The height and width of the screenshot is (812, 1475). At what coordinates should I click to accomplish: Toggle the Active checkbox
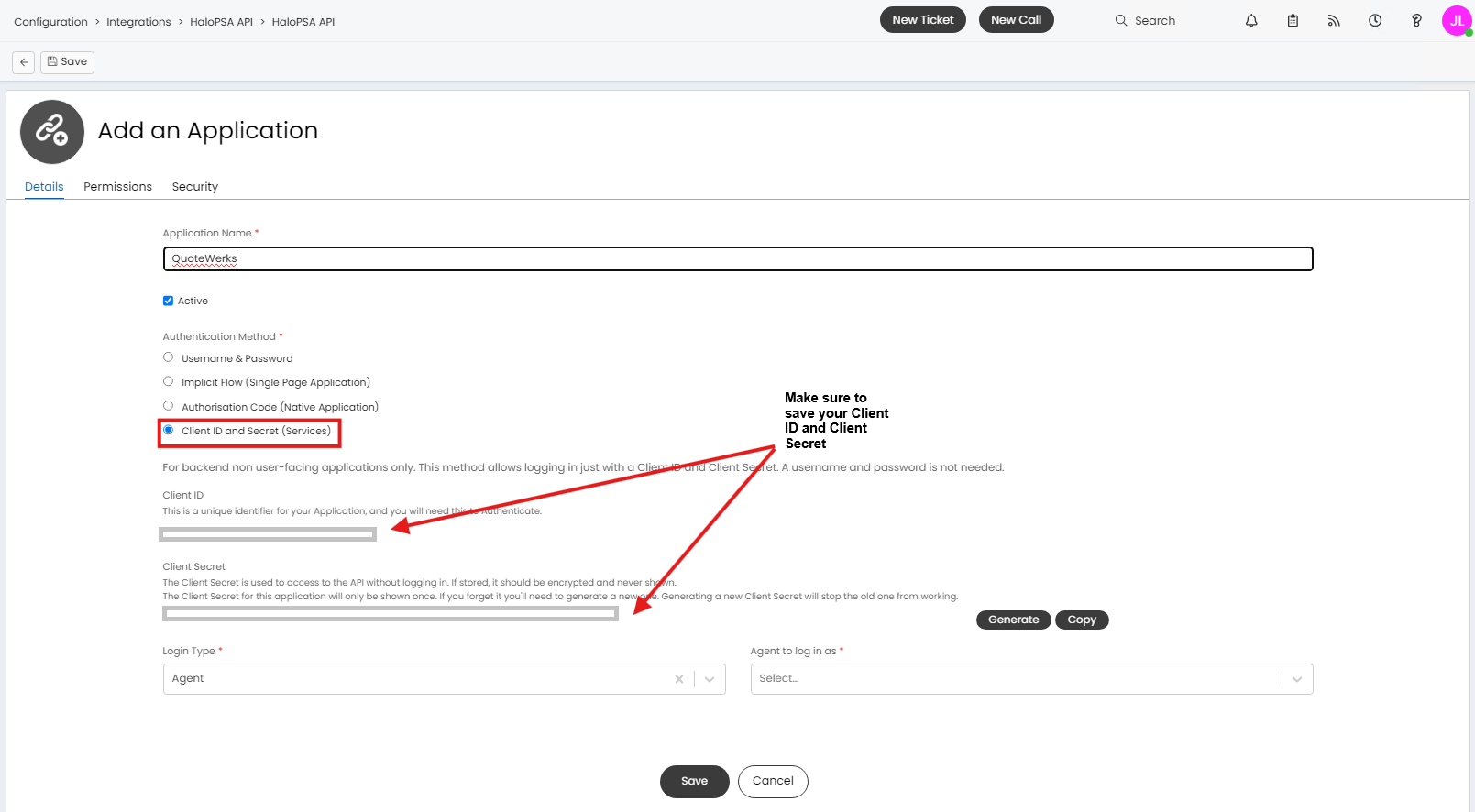tap(168, 301)
